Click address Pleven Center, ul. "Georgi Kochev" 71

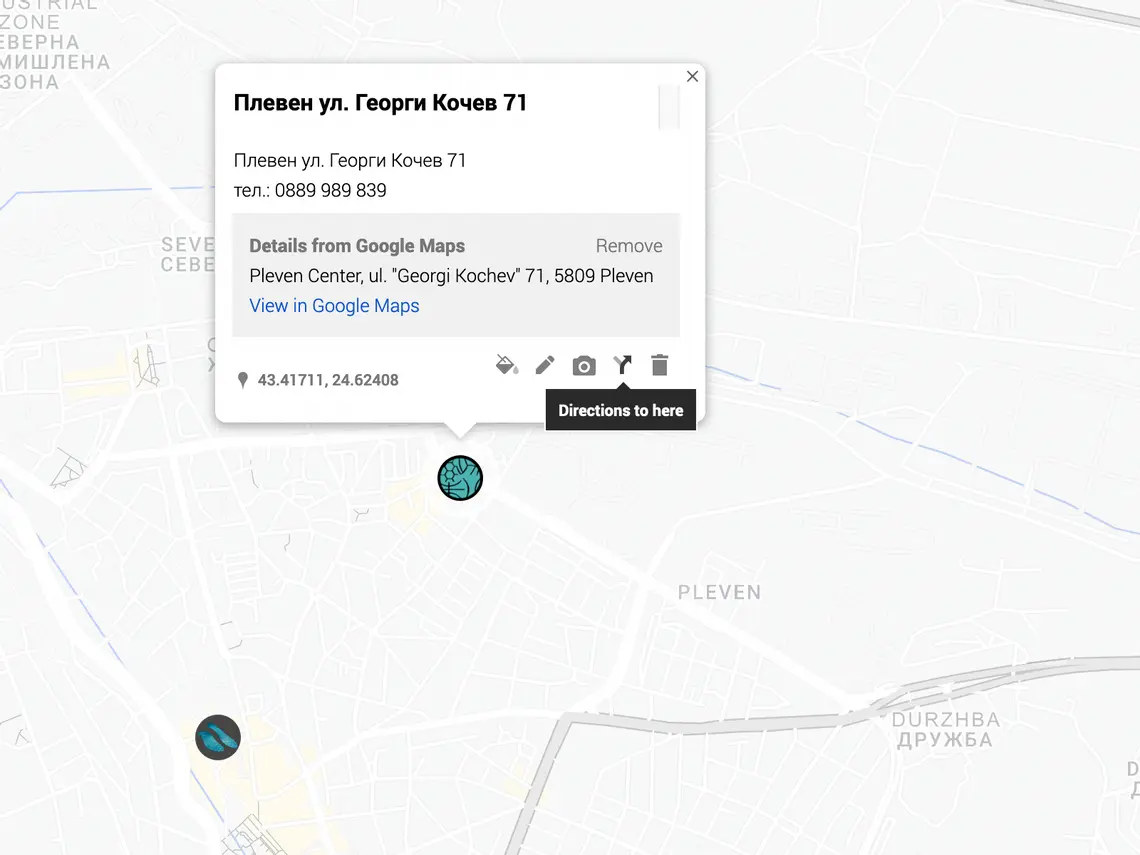click(397, 276)
